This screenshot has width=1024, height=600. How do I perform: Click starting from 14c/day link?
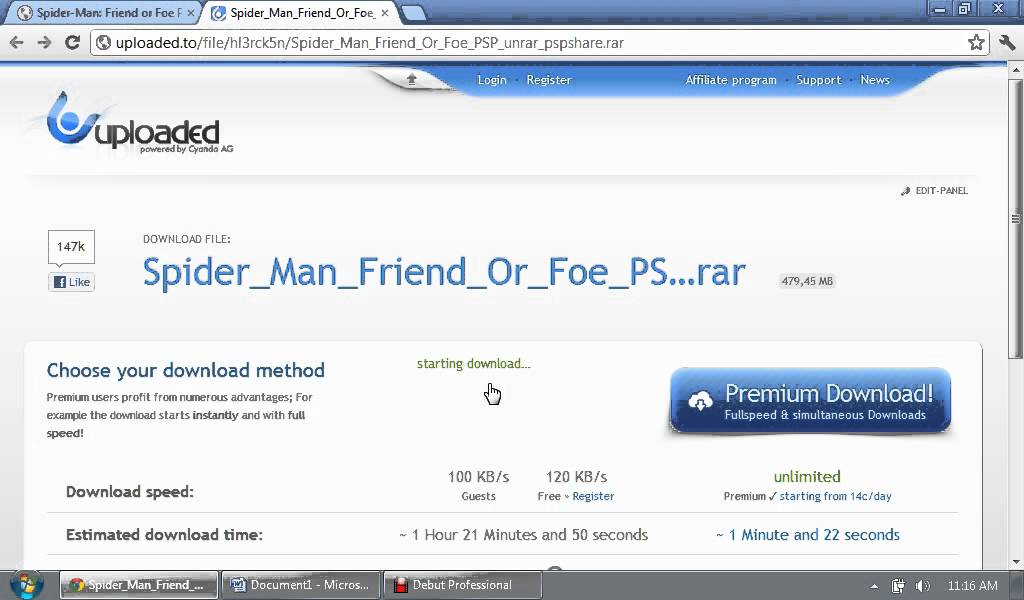835,496
